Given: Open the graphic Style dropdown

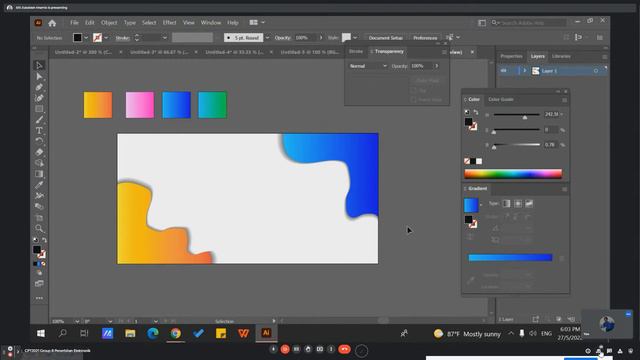Looking at the screenshot, I should pos(355,38).
